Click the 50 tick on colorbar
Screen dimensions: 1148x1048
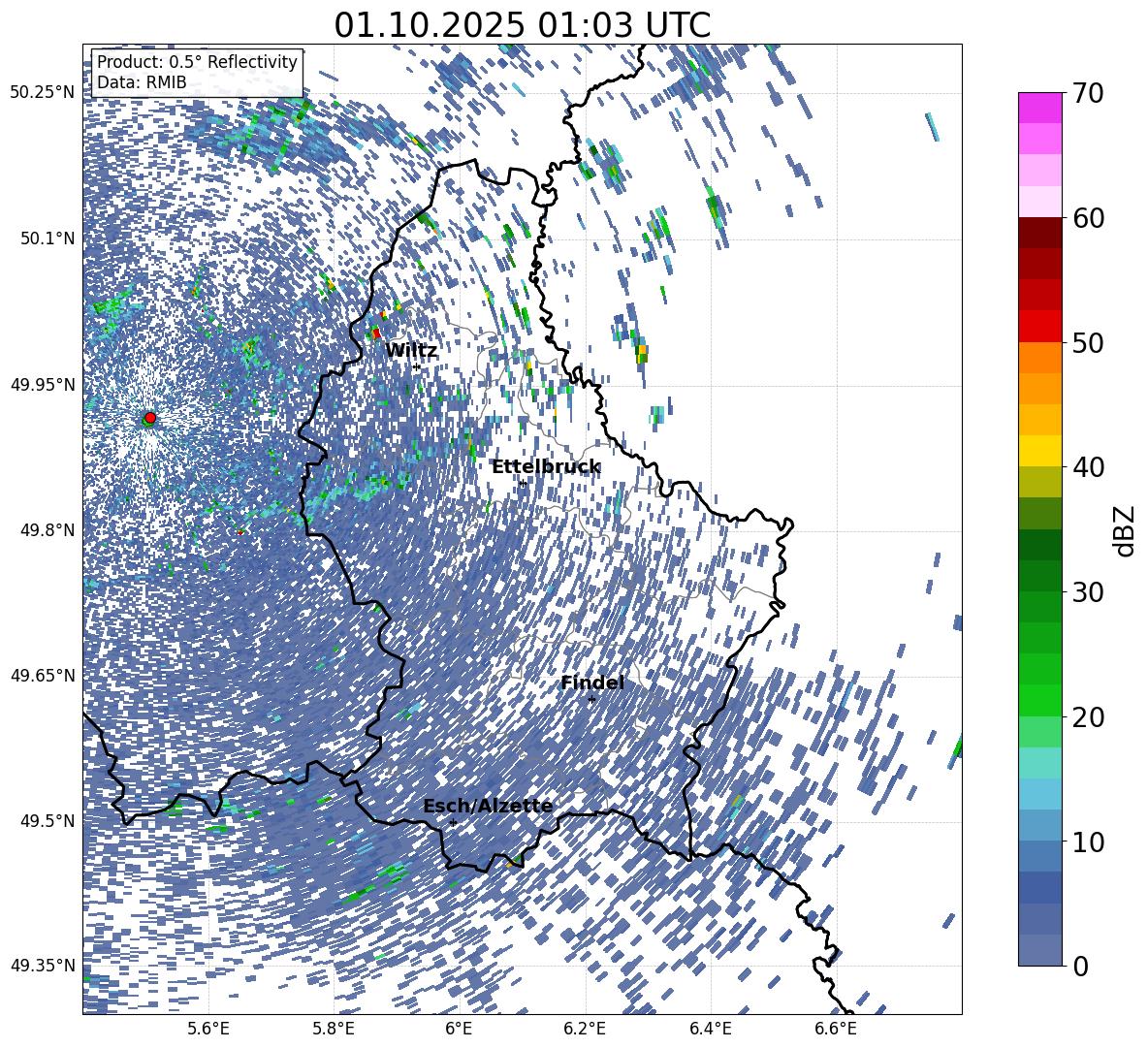point(1087,342)
